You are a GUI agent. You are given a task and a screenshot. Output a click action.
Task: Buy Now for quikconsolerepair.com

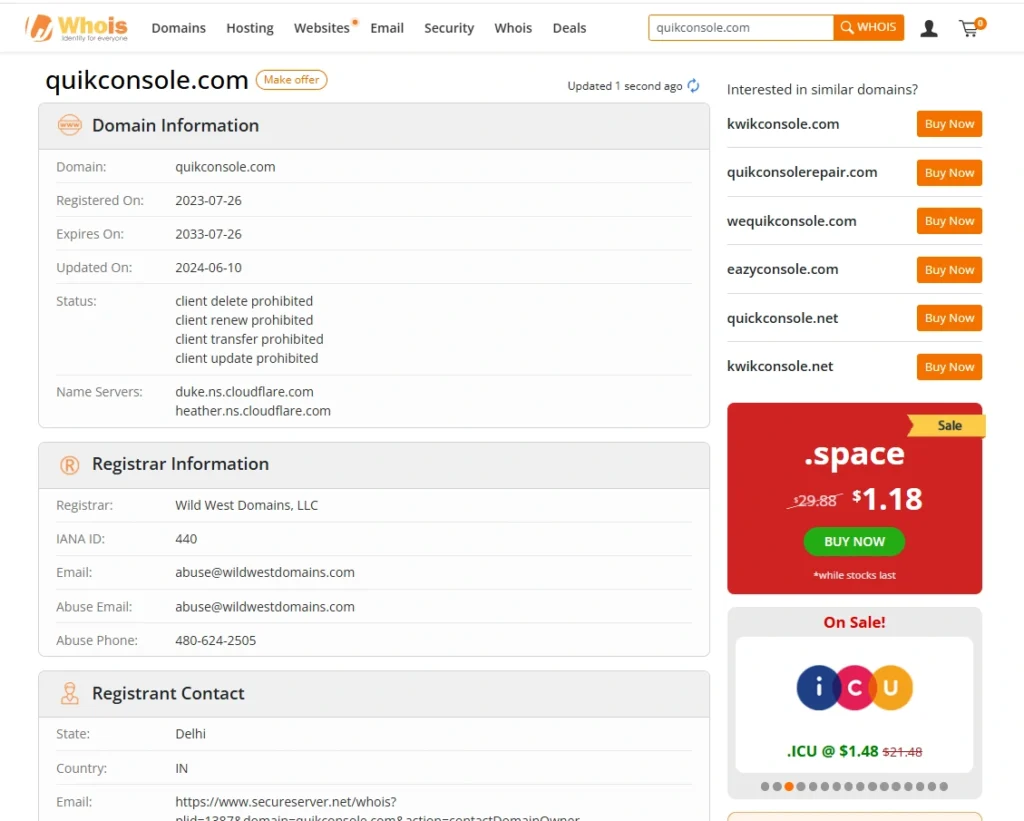[x=949, y=172]
